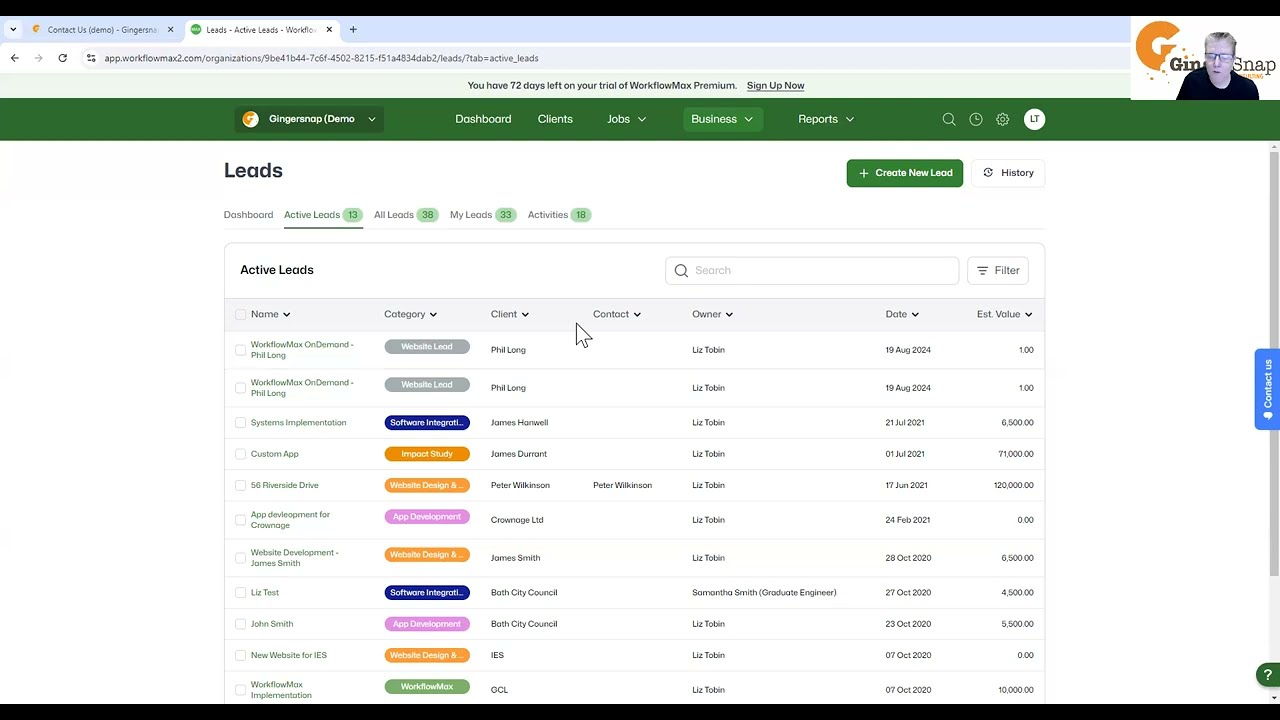The height and width of the screenshot is (720, 1280).
Task: Tick checkbox for John Smith lead
Action: click(x=240, y=624)
